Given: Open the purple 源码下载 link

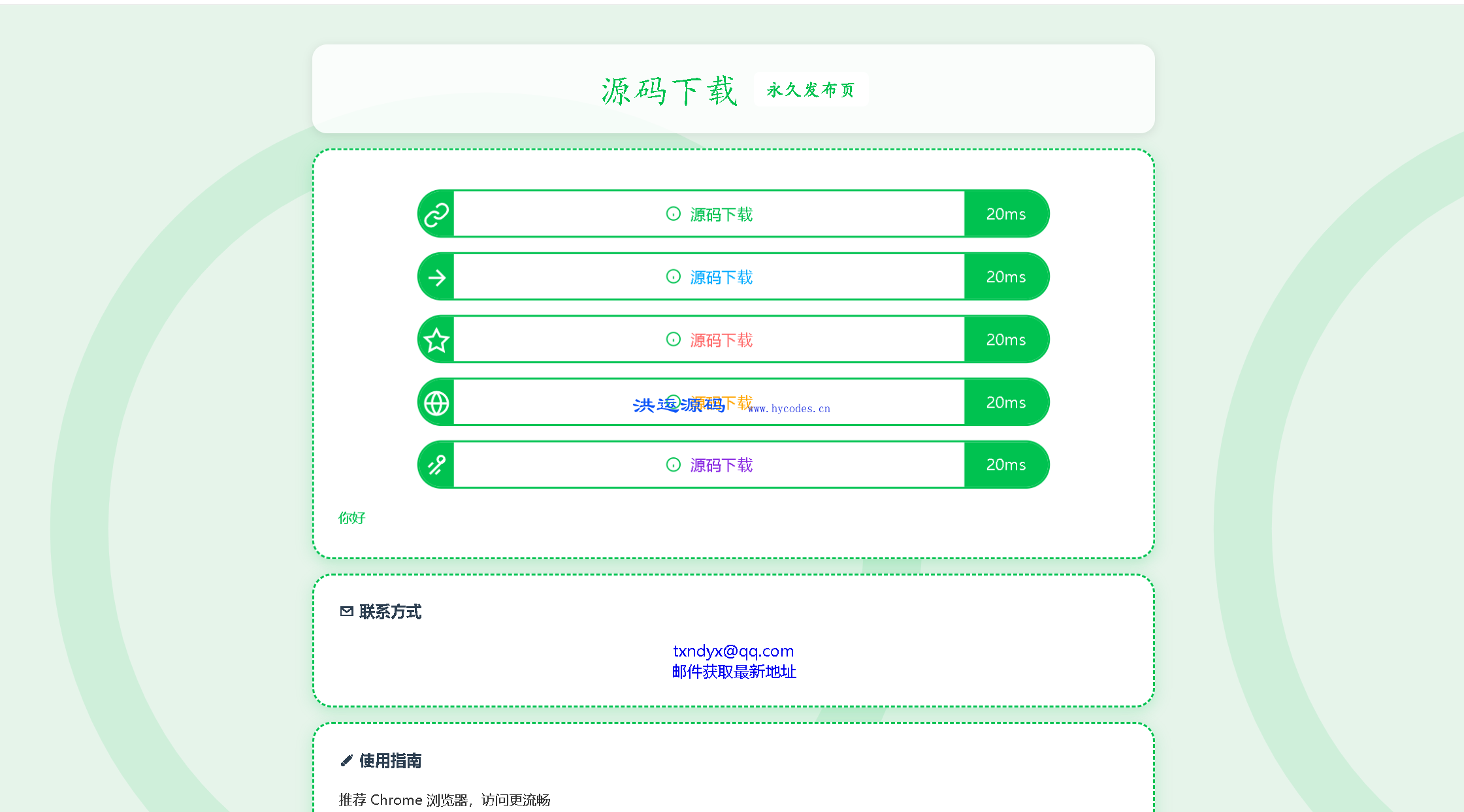Looking at the screenshot, I should 721,465.
